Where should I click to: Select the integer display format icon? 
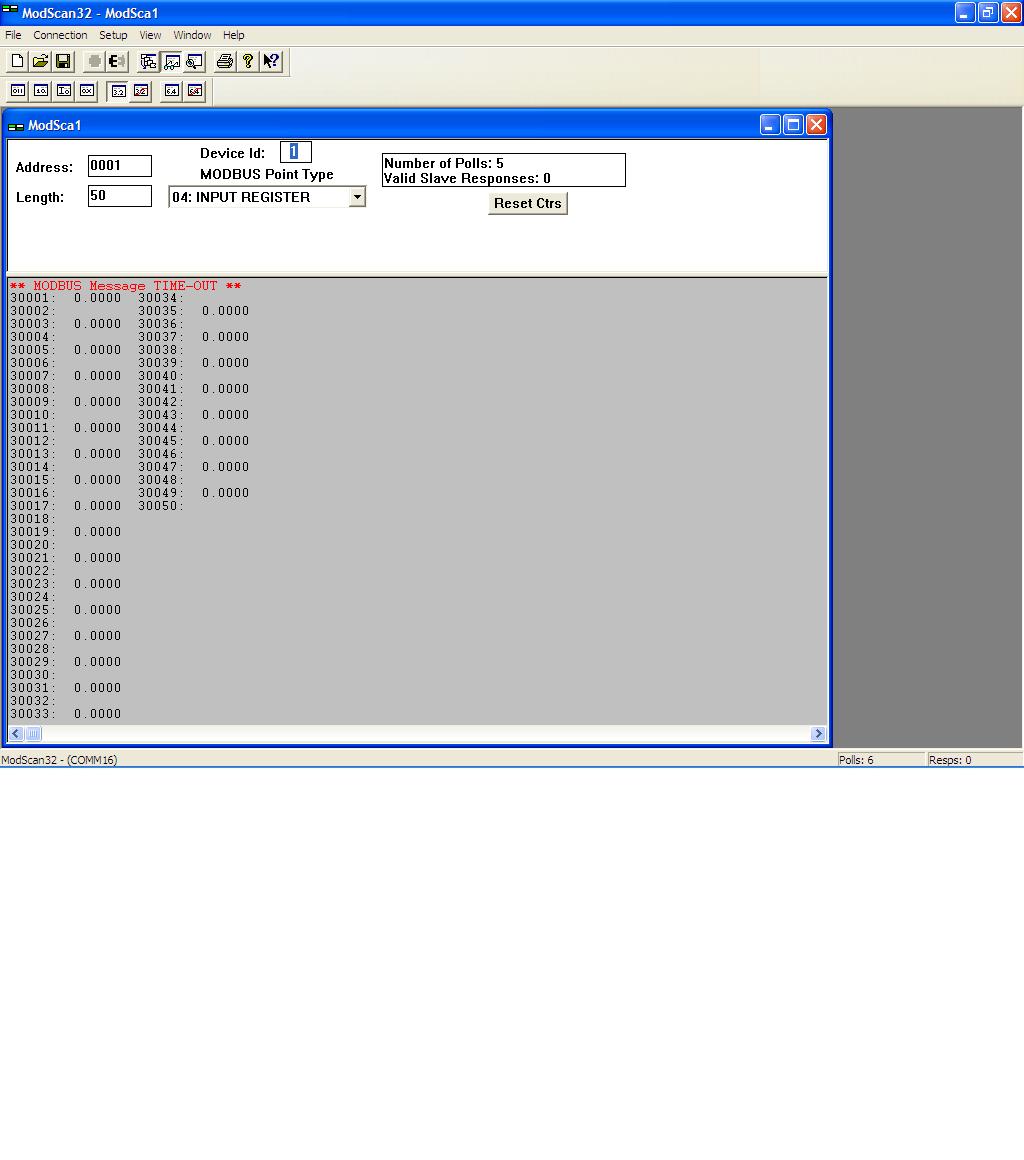pos(64,91)
